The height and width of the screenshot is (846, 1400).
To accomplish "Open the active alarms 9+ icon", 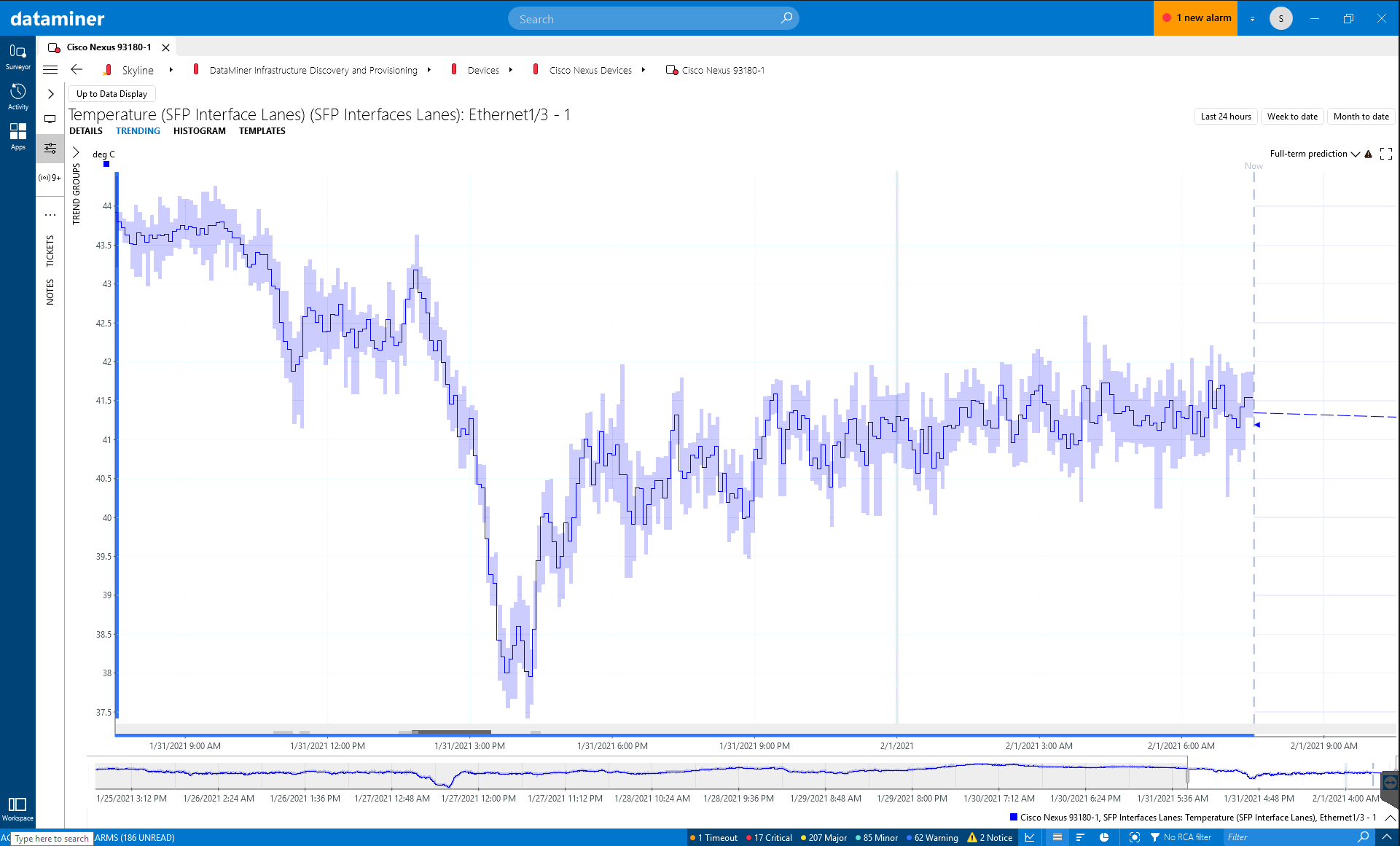I will click(50, 178).
